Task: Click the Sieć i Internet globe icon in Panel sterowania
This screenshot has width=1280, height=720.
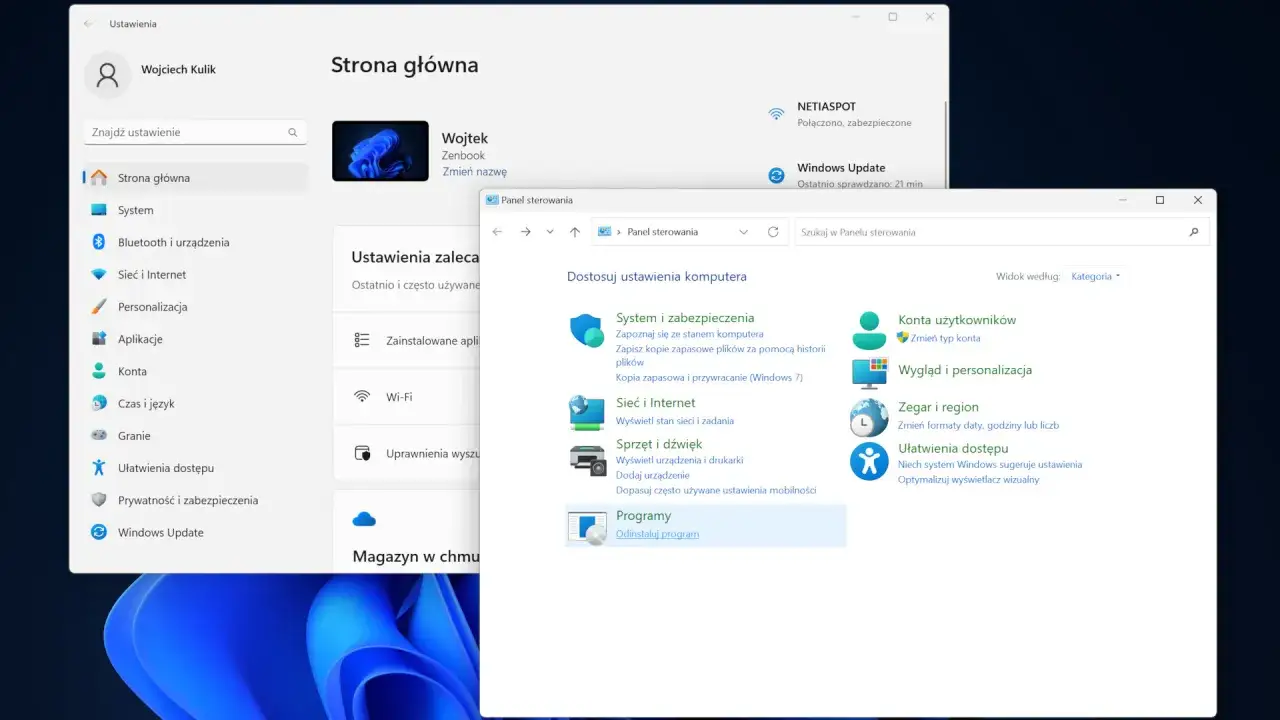Action: click(587, 412)
